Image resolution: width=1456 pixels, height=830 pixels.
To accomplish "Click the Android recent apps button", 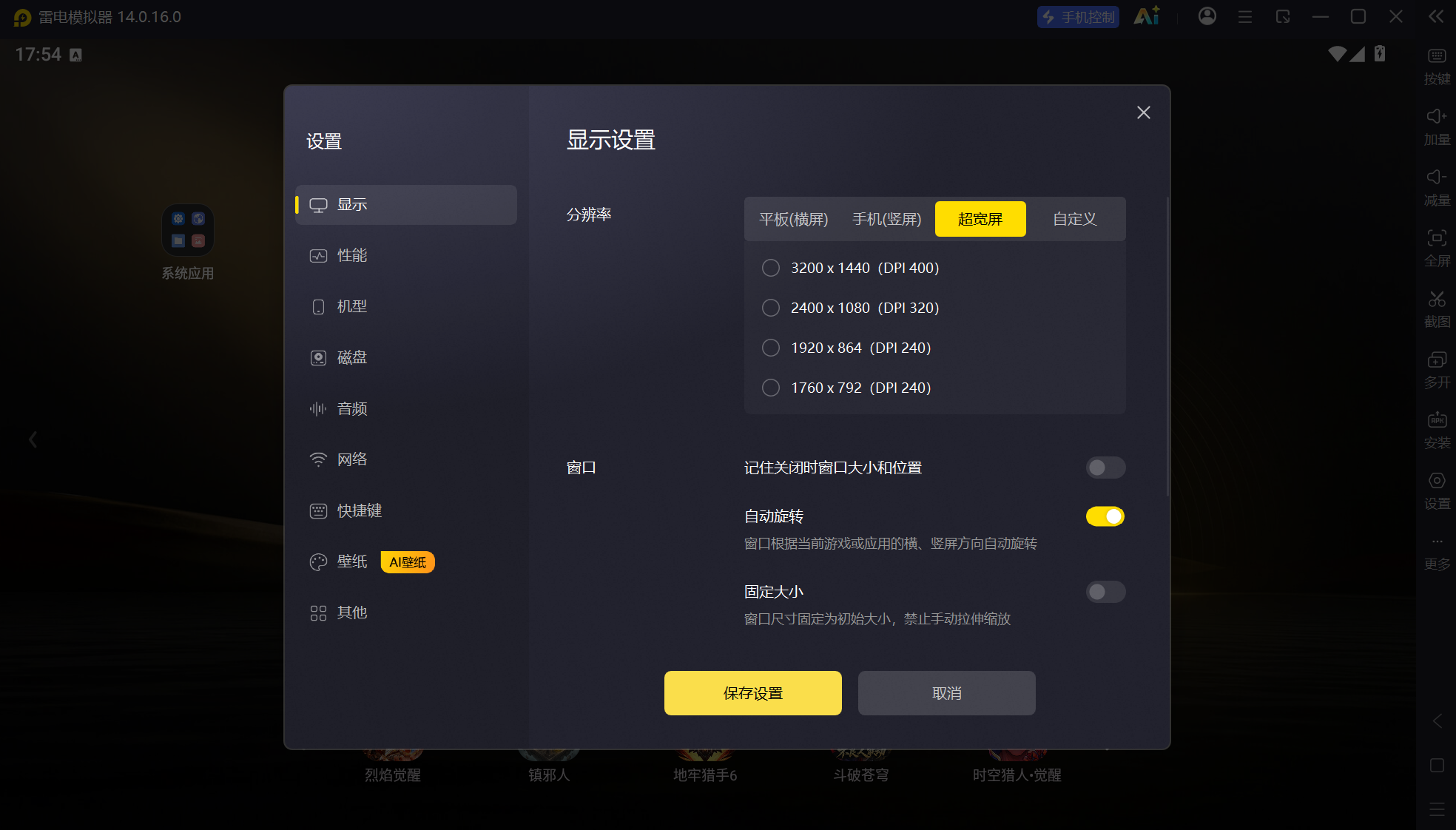I will coord(1437,809).
